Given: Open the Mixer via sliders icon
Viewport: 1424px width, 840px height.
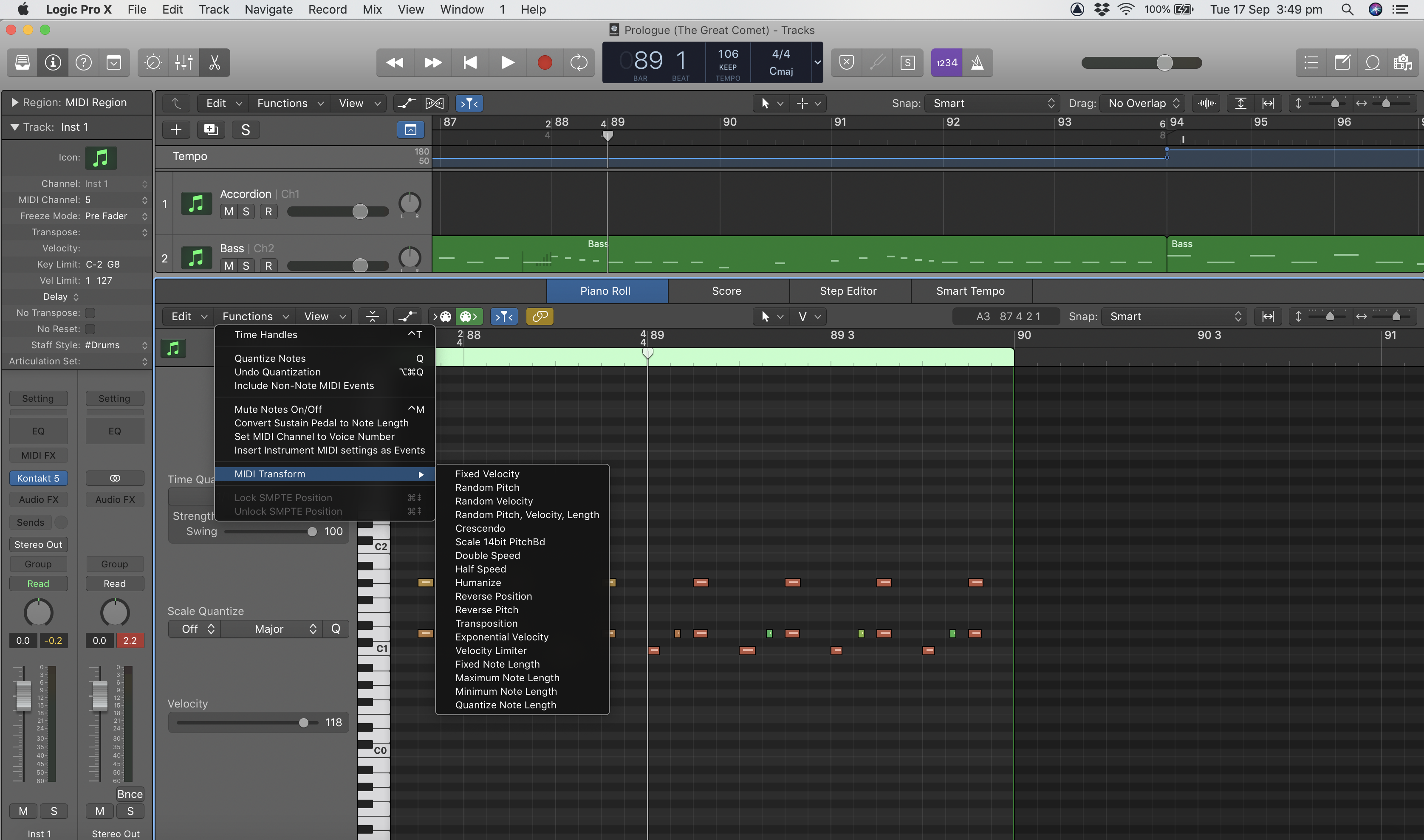Looking at the screenshot, I should pyautogui.click(x=184, y=62).
